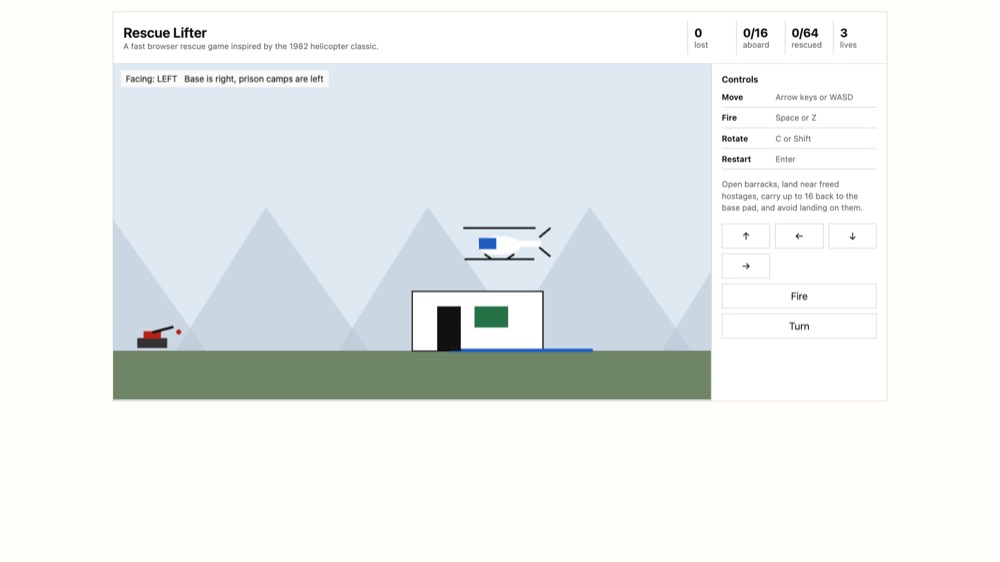Screen dimensions: 1000x562
Task: Click the green window on the barracks
Action: tap(491, 317)
